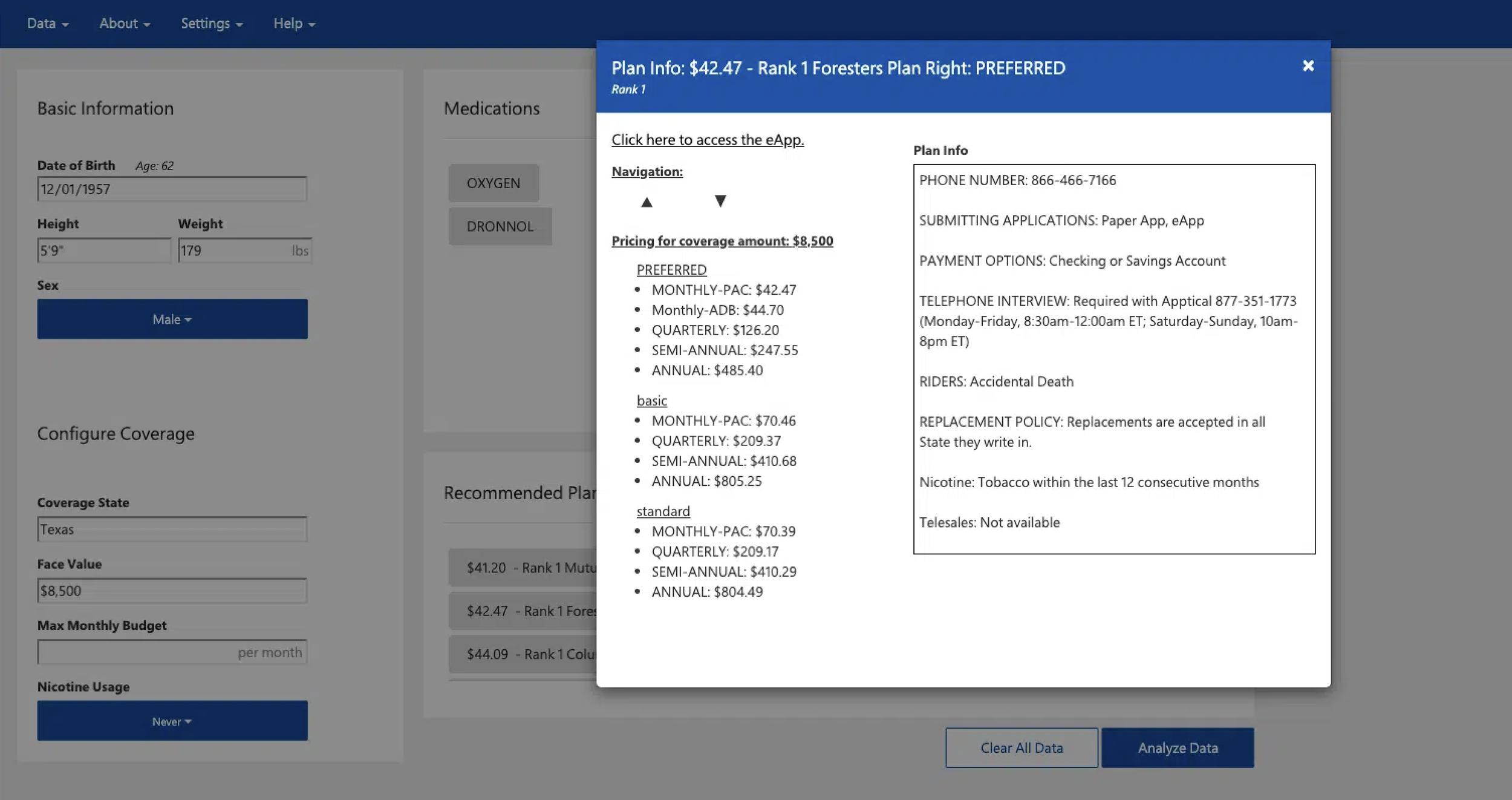Click the Coverage State field
This screenshot has height=800, width=1512.
coord(172,530)
